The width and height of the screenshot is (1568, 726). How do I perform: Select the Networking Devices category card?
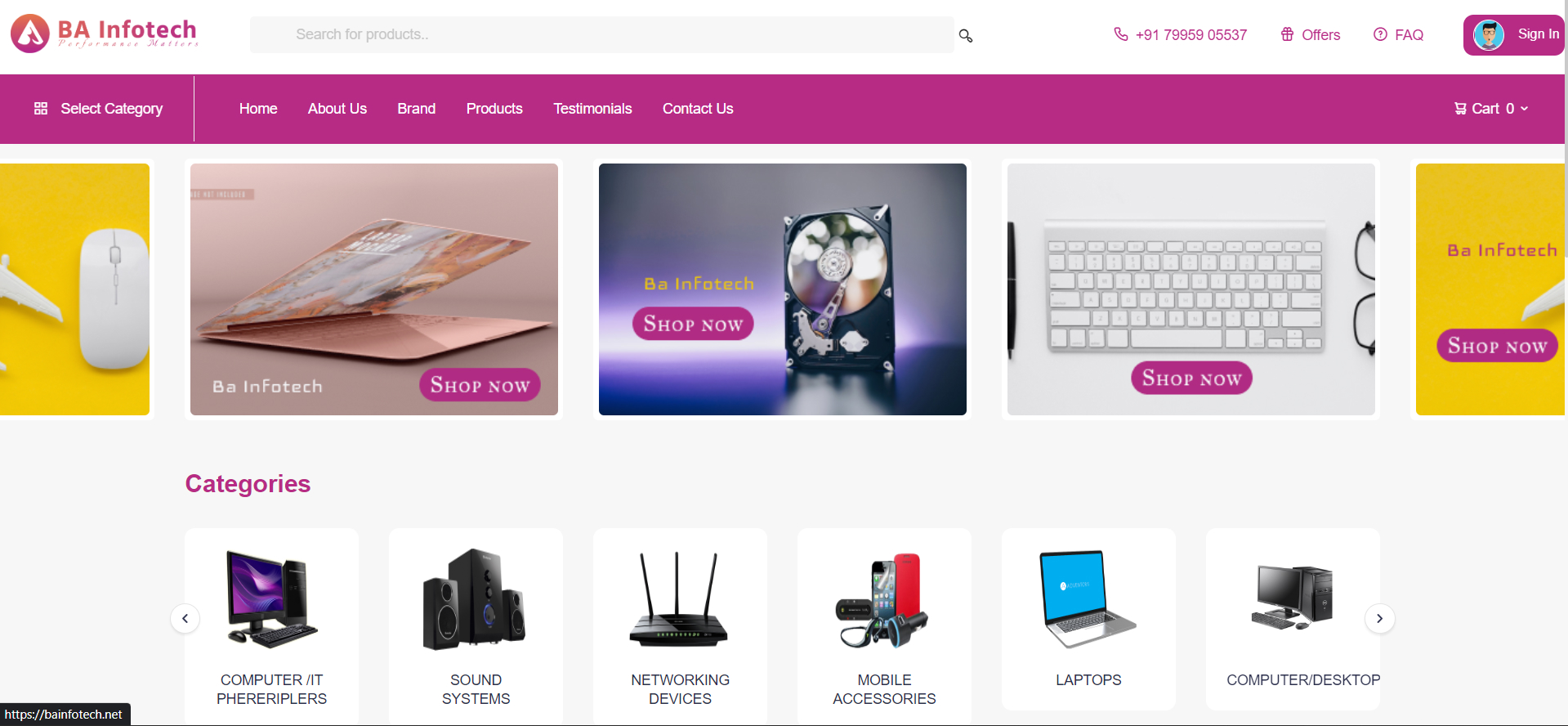(x=680, y=626)
